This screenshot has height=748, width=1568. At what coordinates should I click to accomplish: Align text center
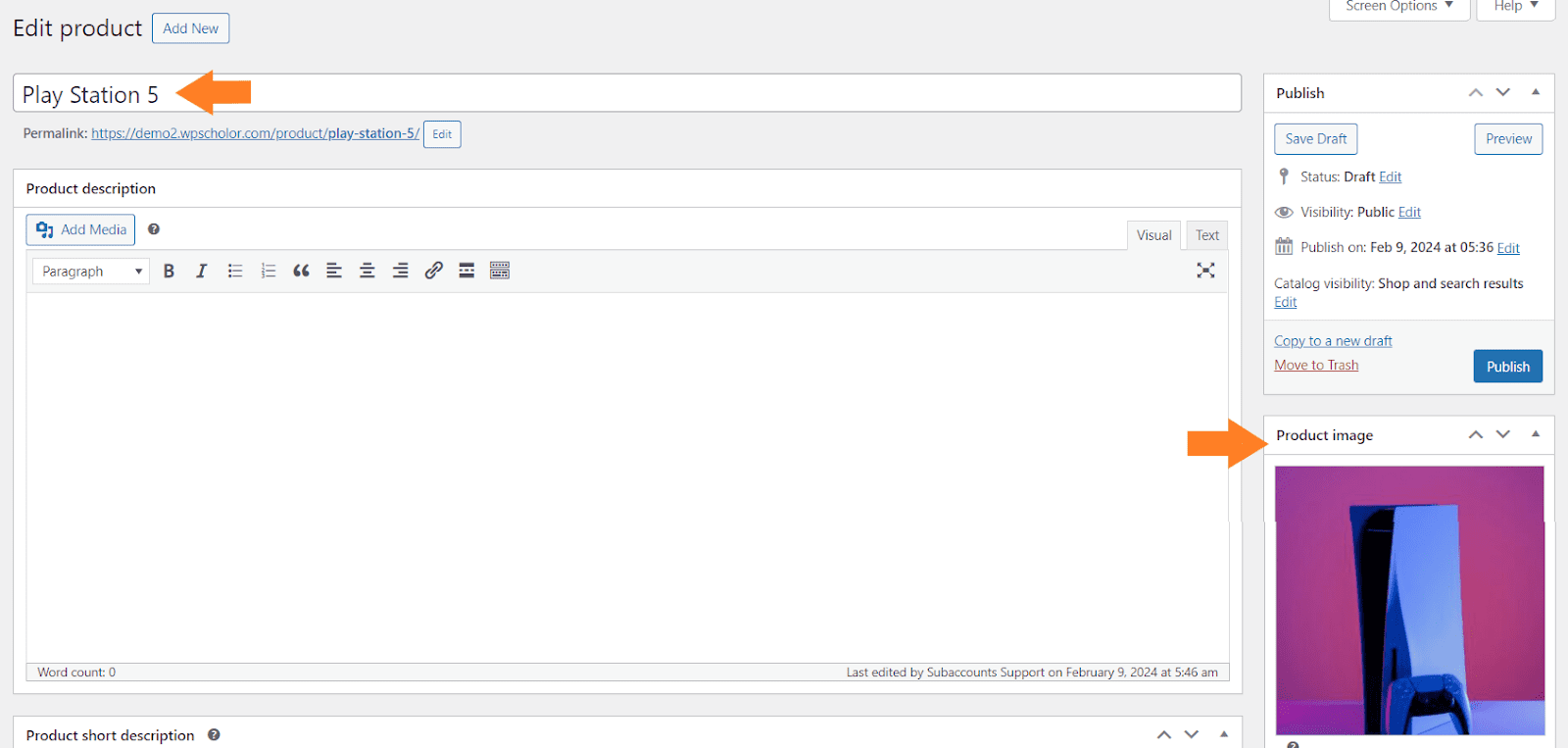(367, 271)
